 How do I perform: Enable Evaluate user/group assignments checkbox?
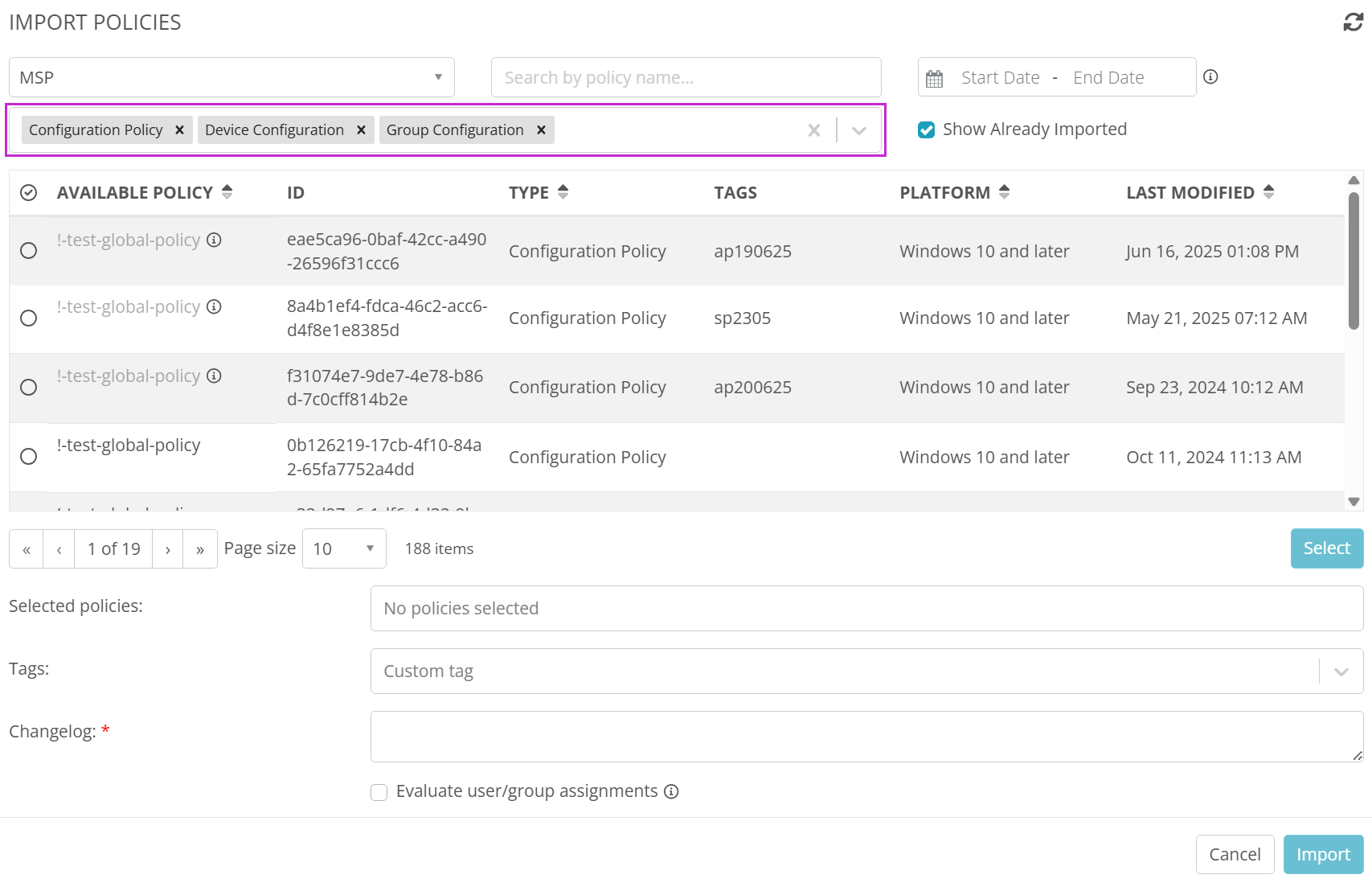(x=379, y=792)
